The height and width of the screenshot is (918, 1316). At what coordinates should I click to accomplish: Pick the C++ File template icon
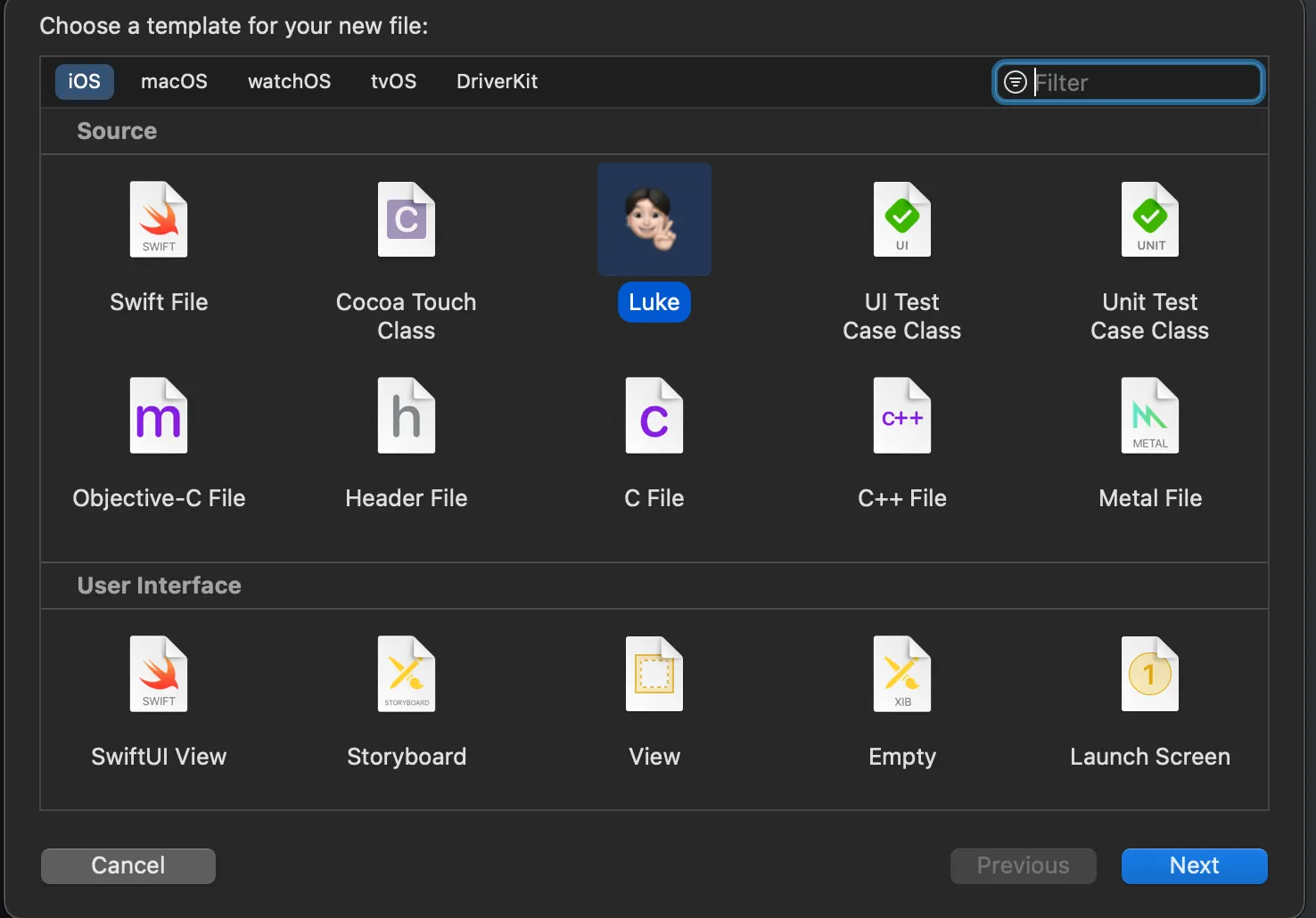pyautogui.click(x=901, y=416)
